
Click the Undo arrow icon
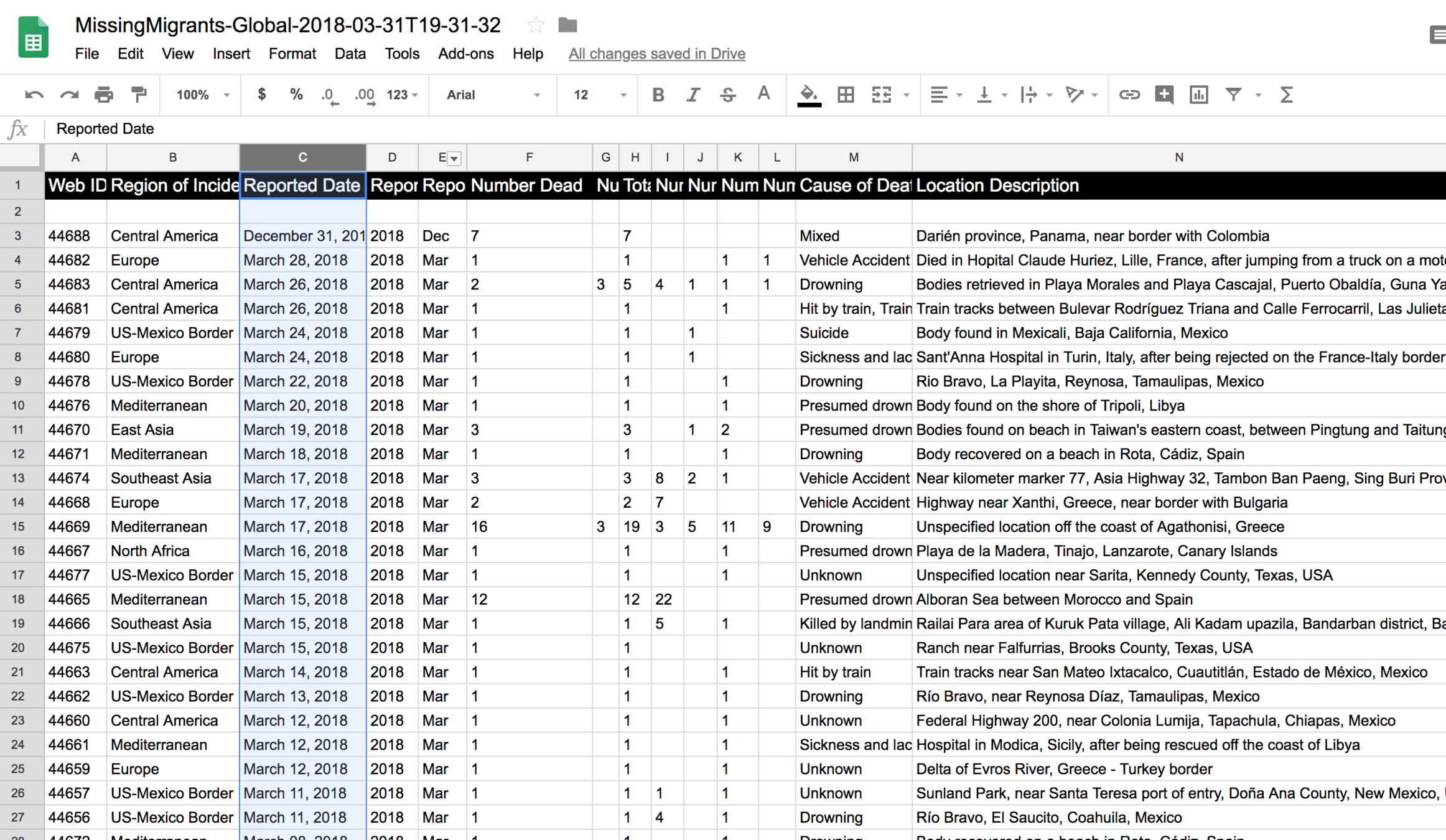(34, 95)
